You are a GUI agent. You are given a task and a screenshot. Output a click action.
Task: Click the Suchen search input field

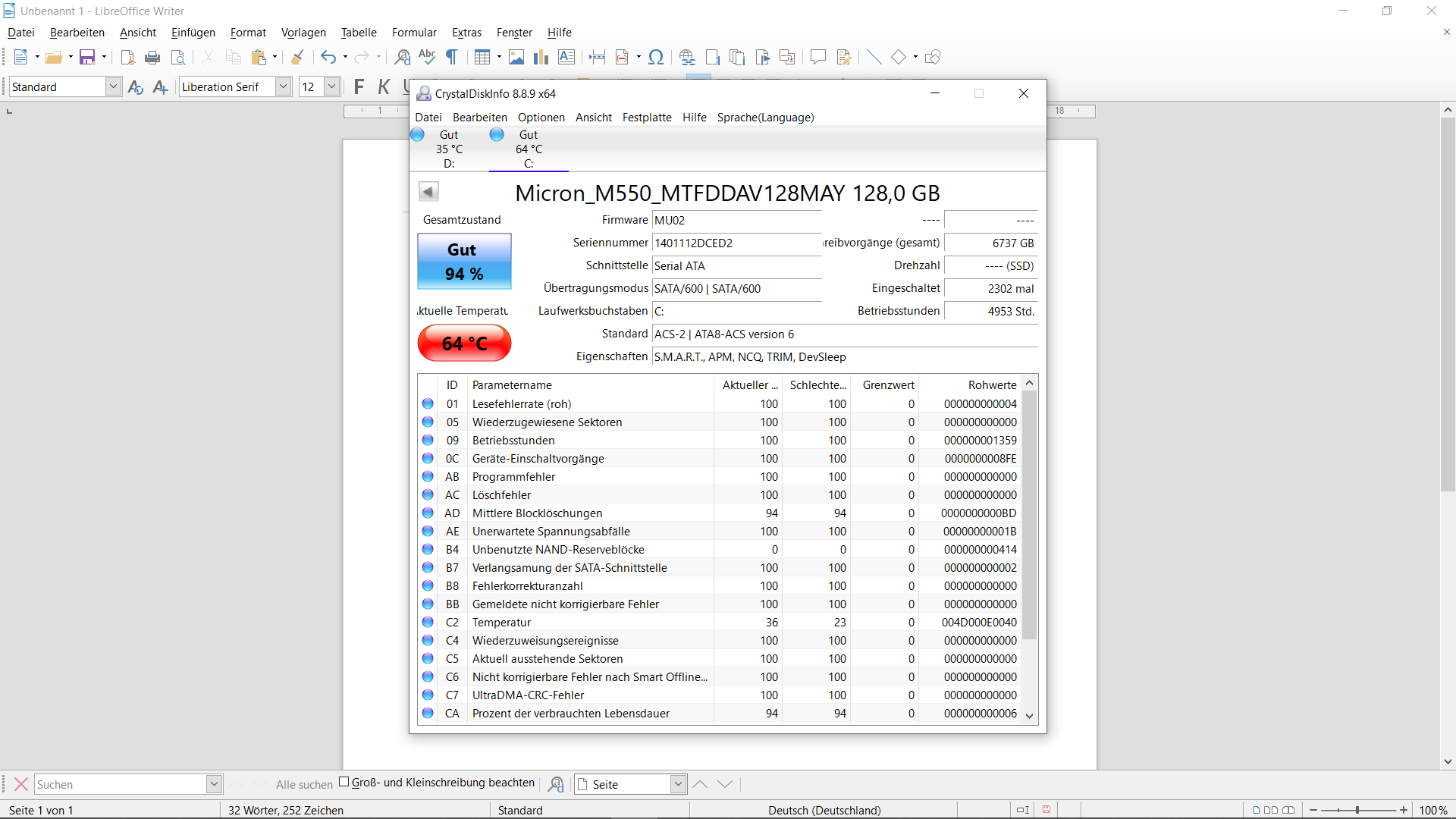coord(120,784)
